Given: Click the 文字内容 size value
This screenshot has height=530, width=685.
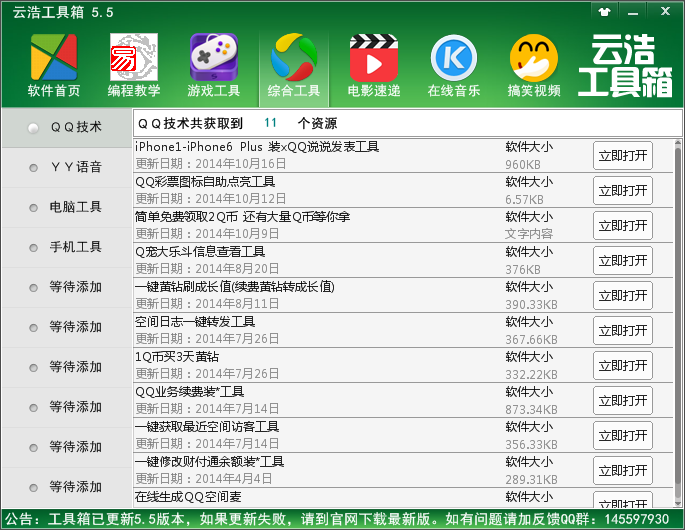Looking at the screenshot, I should [529, 234].
